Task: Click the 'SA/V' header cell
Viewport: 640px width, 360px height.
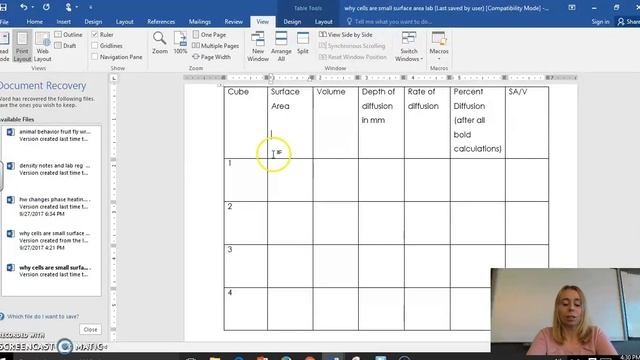Action: (527, 122)
